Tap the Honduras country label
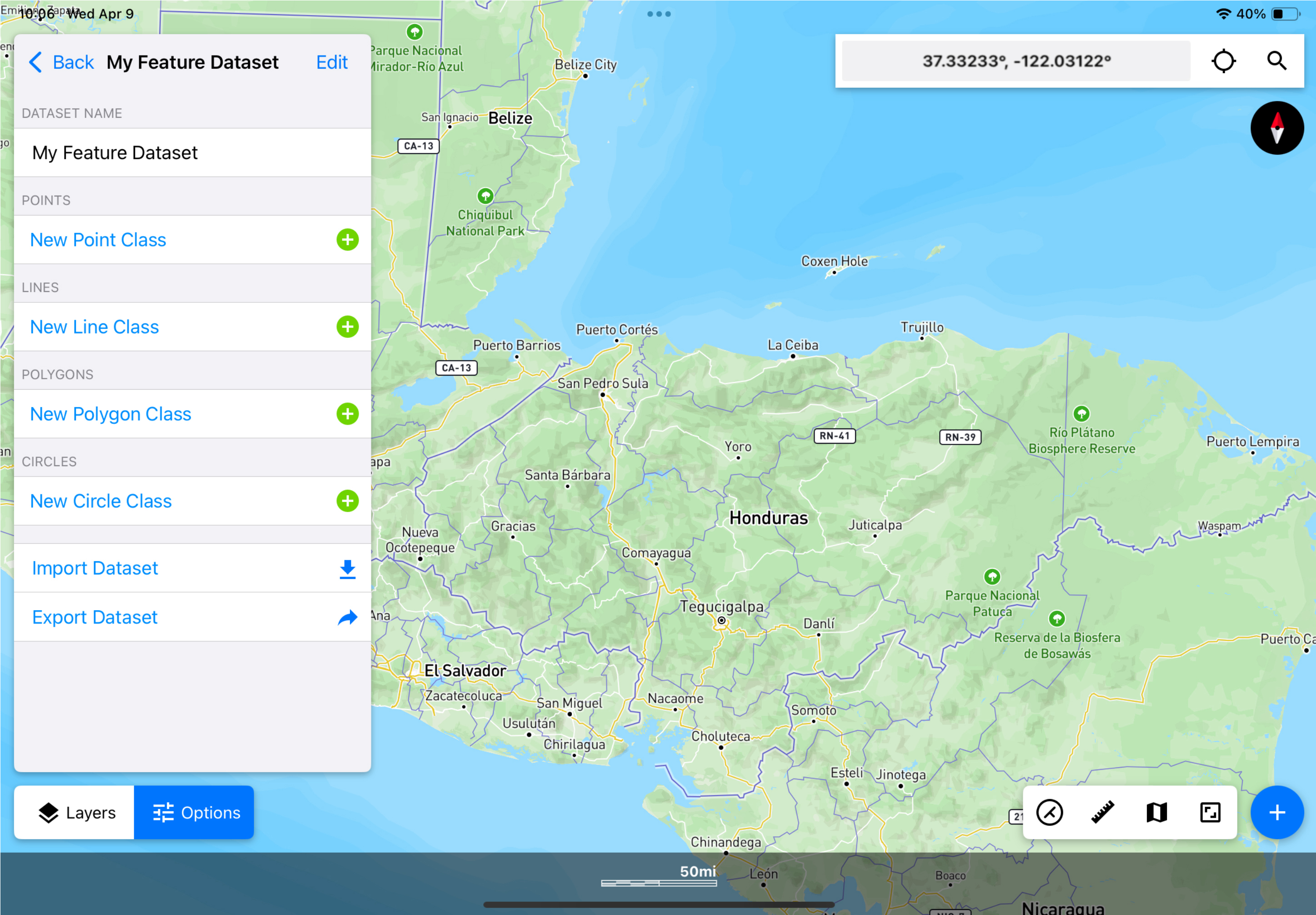The image size is (1316, 915). (768, 518)
